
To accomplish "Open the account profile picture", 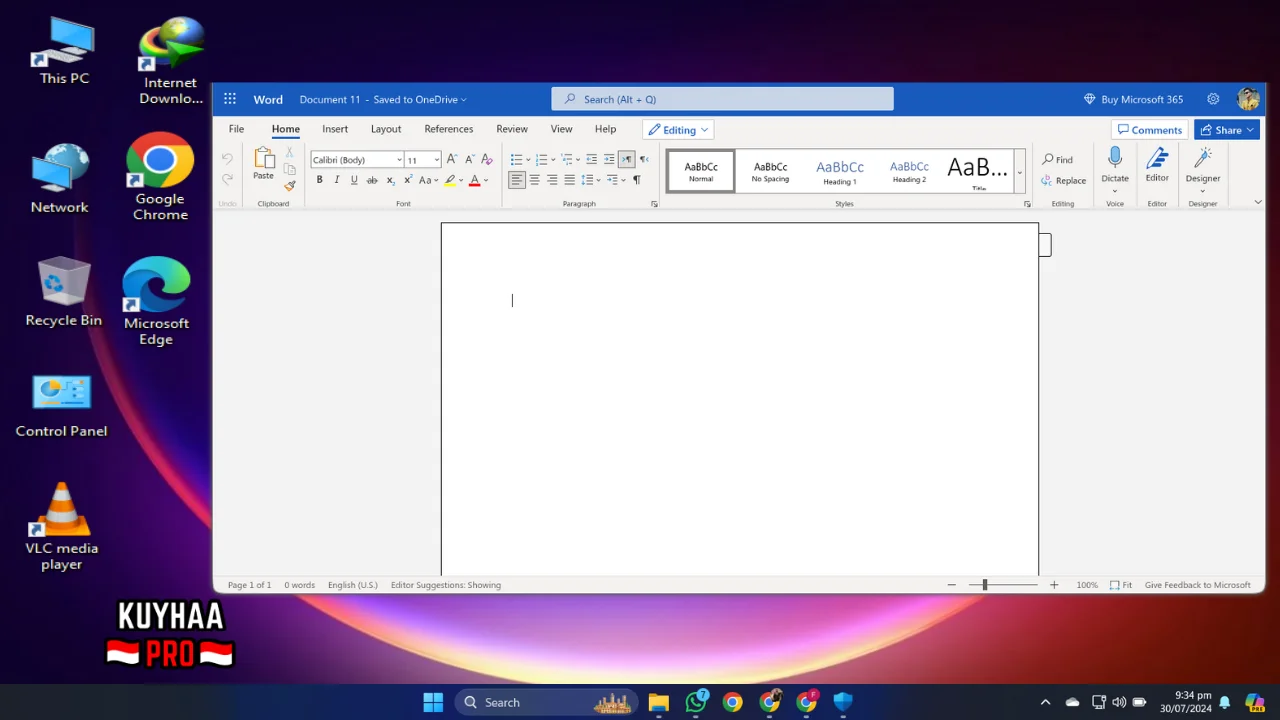I will pos(1248,99).
